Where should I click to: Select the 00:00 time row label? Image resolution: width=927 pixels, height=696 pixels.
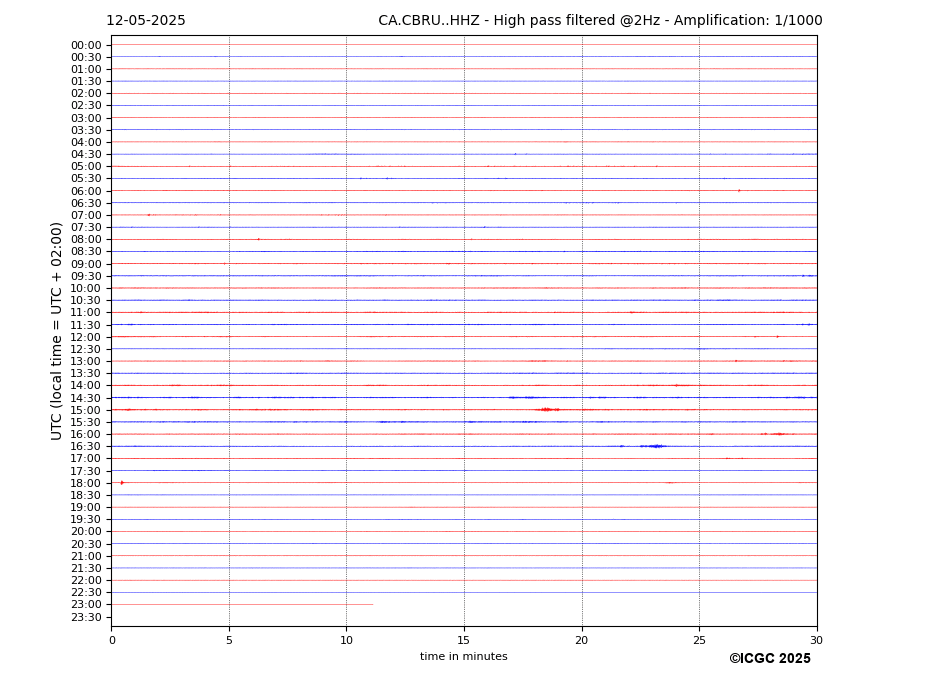pos(86,46)
